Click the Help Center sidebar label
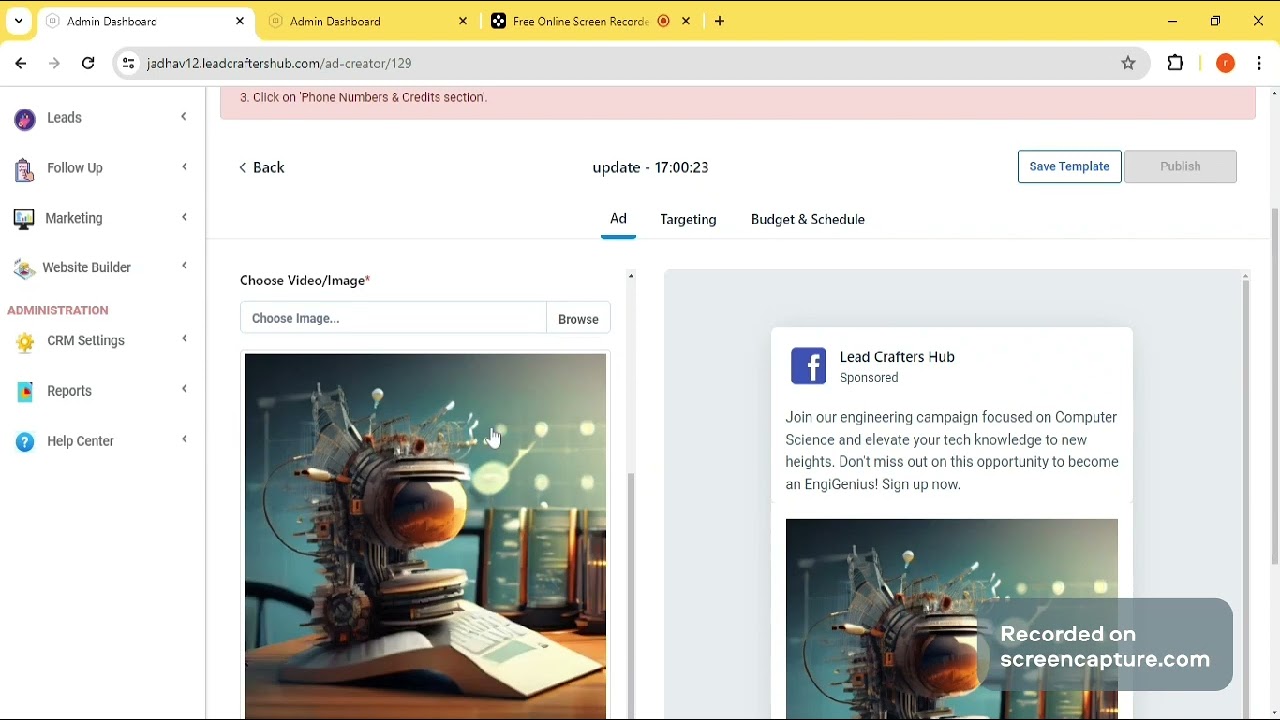The height and width of the screenshot is (720, 1280). pos(80,441)
